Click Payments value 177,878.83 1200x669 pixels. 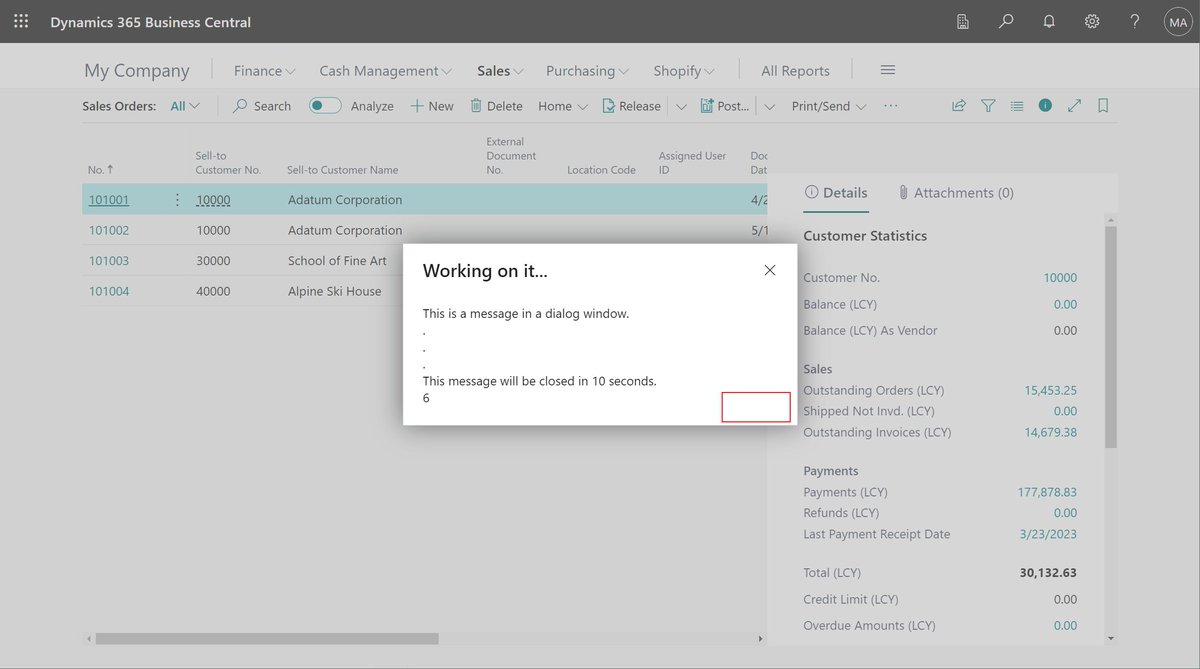1047,492
